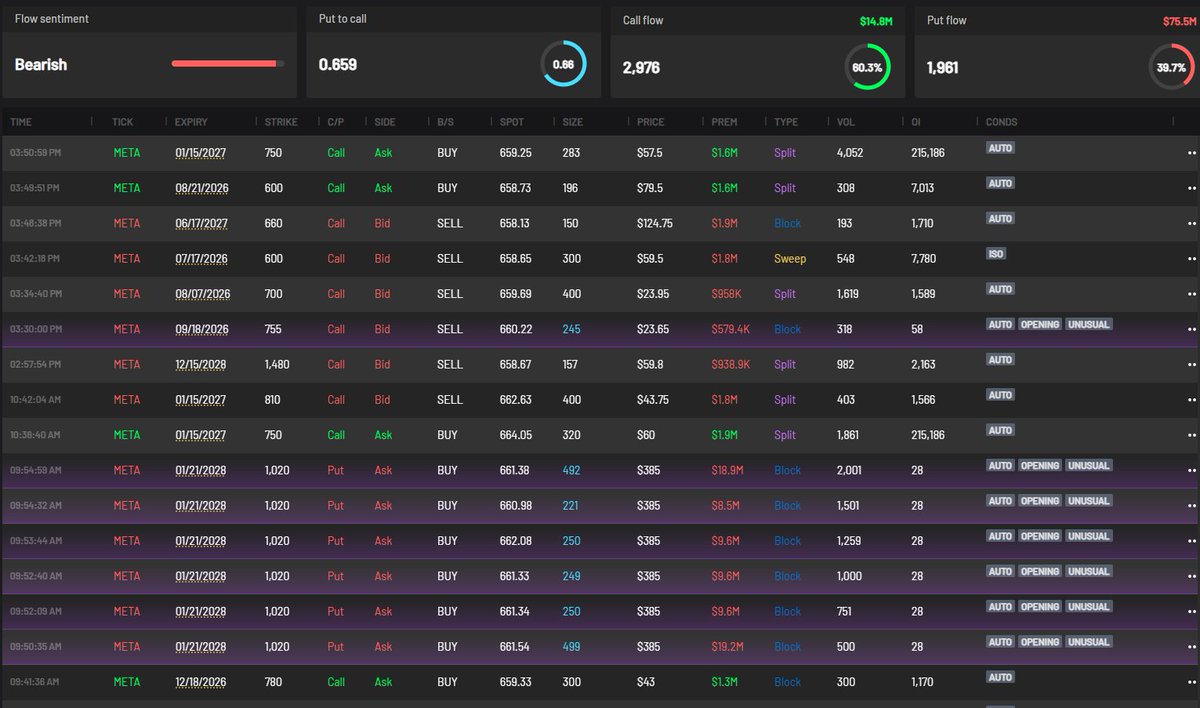Open row menu dots for 09:41:38 AM trade
1200x708 pixels.
point(1191,682)
